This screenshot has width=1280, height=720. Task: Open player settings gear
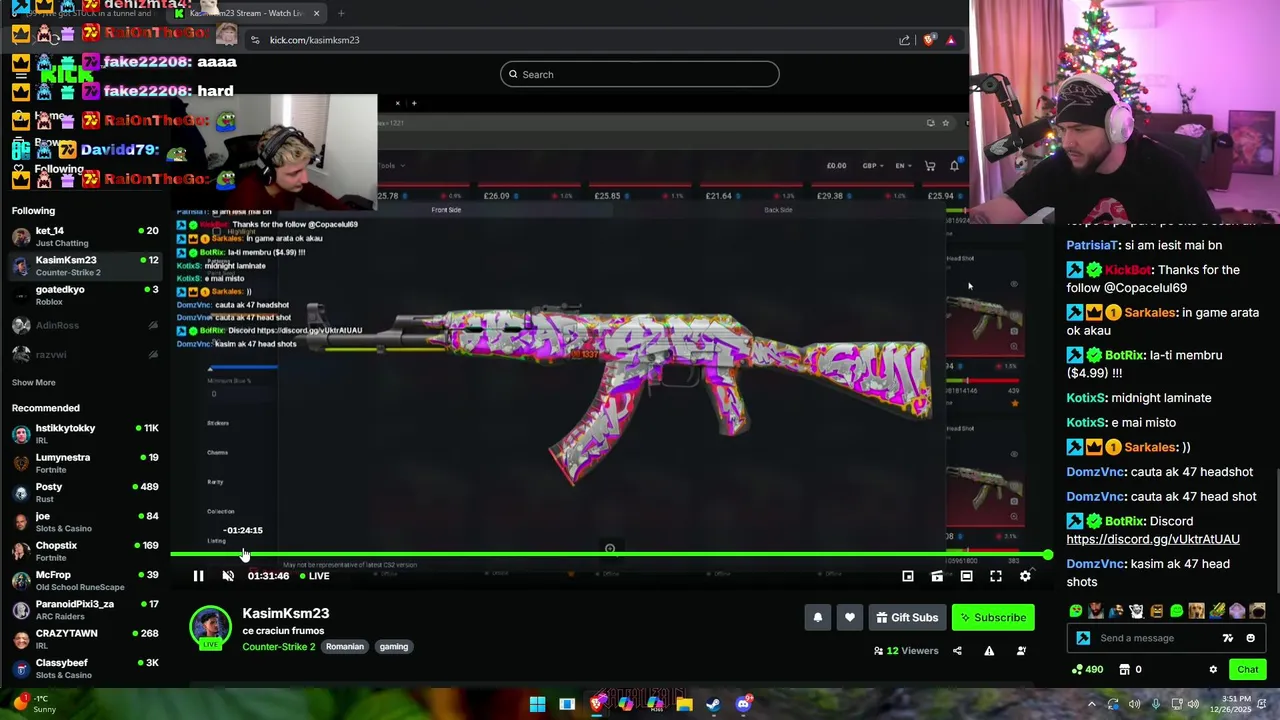tap(1025, 576)
